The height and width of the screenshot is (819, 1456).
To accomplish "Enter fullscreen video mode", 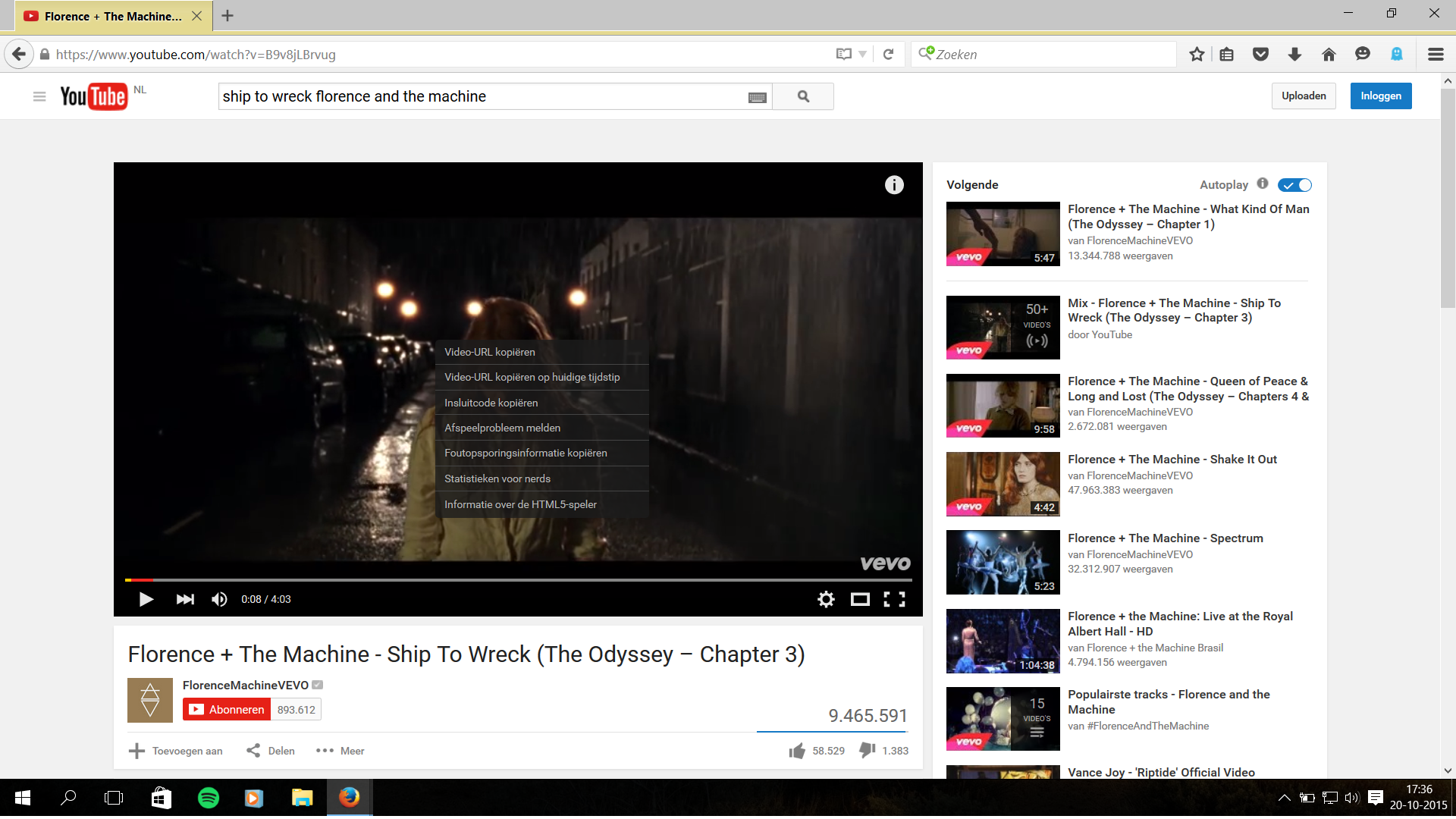I will point(894,600).
